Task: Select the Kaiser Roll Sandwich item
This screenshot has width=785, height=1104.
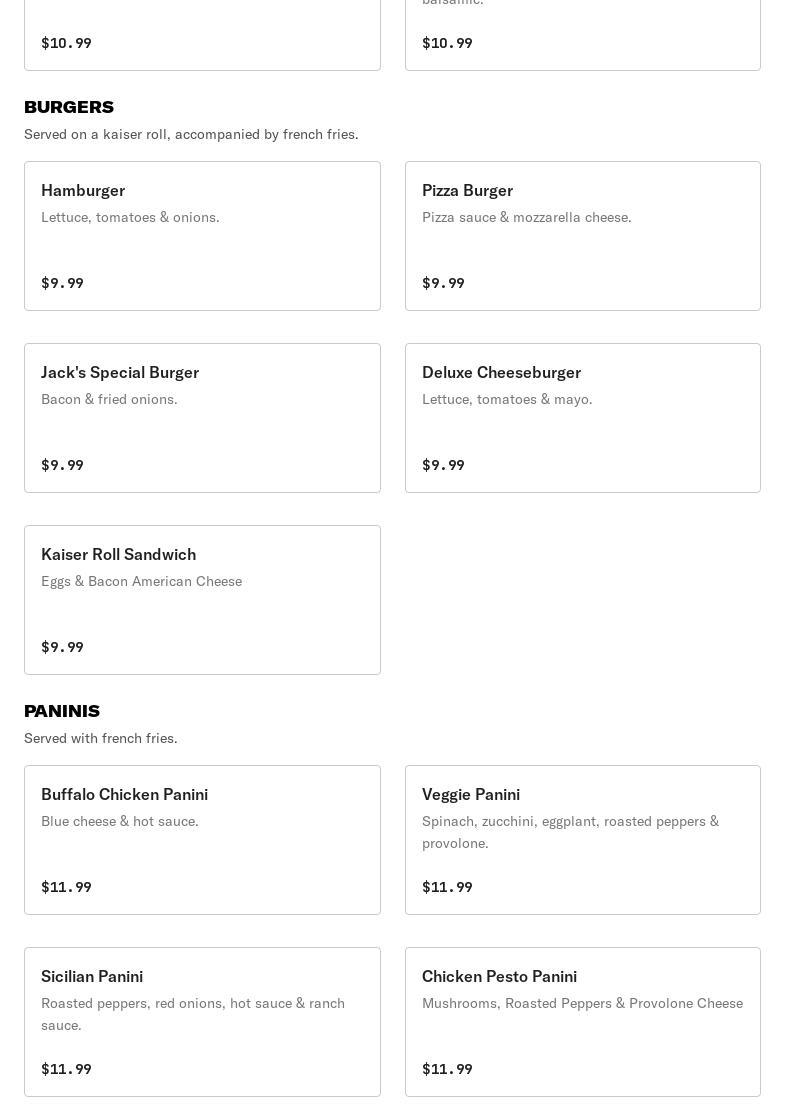Action: (x=202, y=600)
